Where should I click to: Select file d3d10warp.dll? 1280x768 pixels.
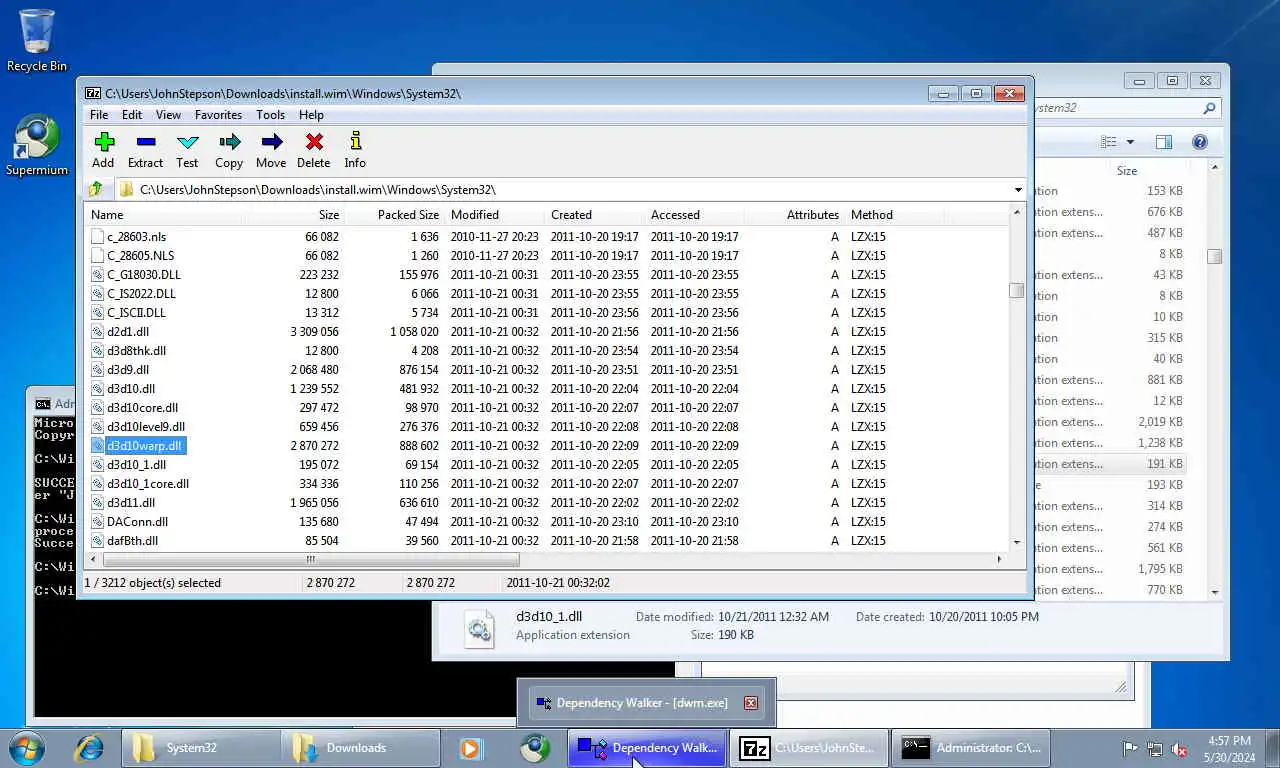pos(144,446)
